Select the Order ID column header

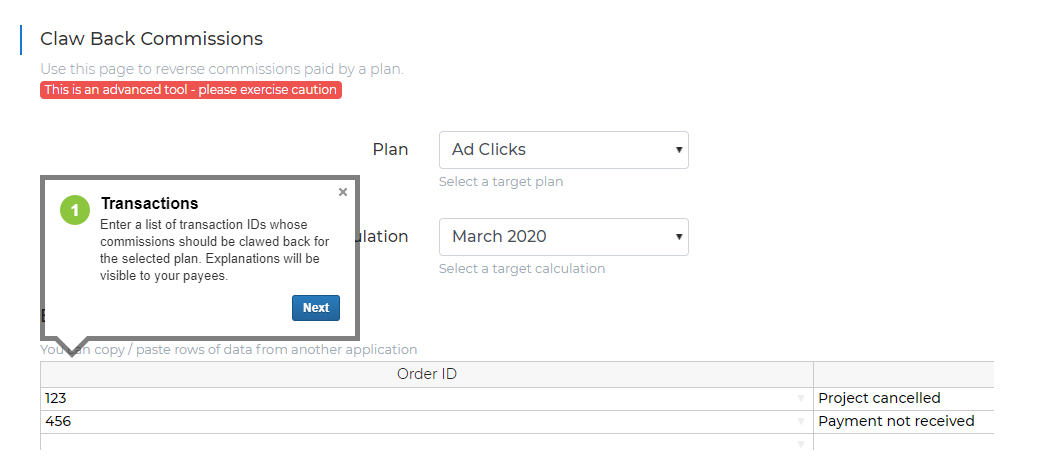(426, 374)
